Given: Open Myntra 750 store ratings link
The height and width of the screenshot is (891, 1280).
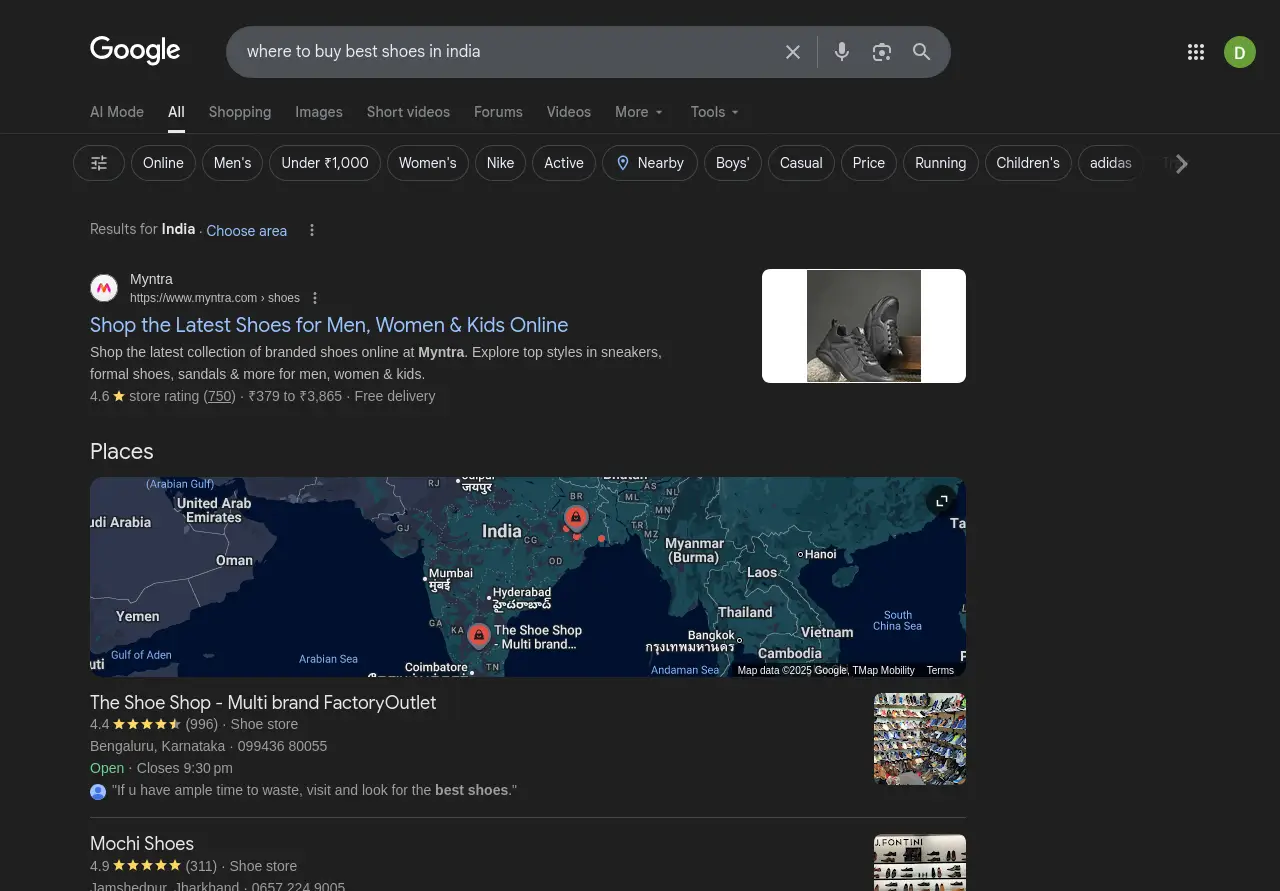Looking at the screenshot, I should tap(219, 396).
